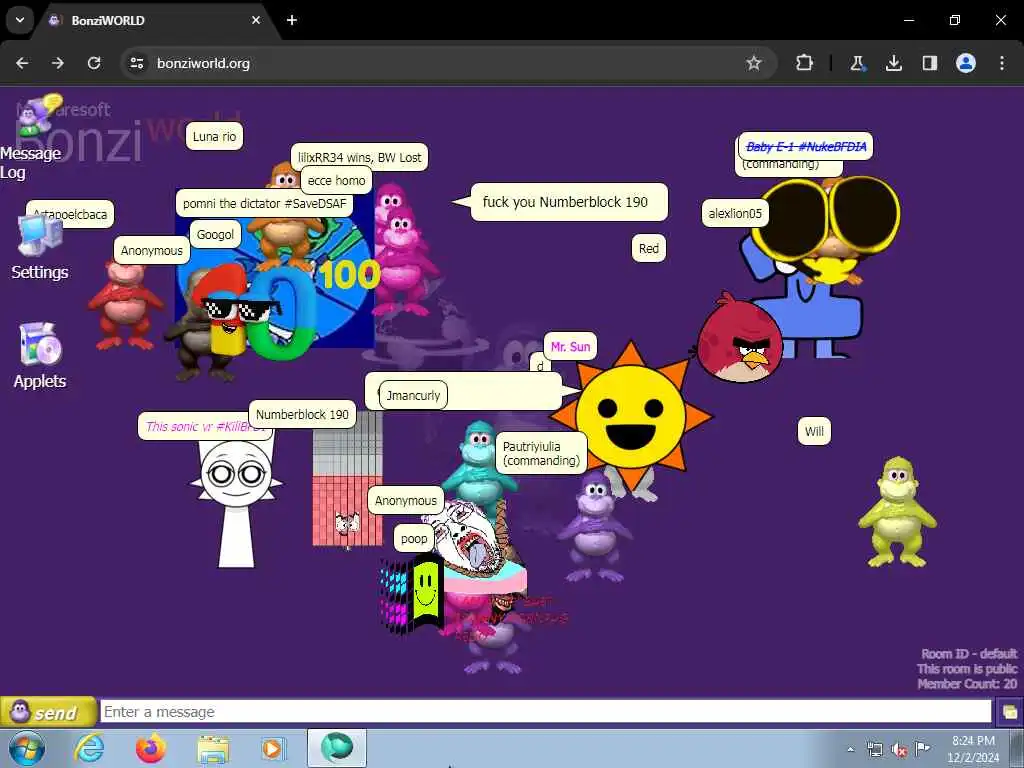Expand the tab search dropdown arrow
Screen dimensions: 1024x768
click(x=20, y=20)
